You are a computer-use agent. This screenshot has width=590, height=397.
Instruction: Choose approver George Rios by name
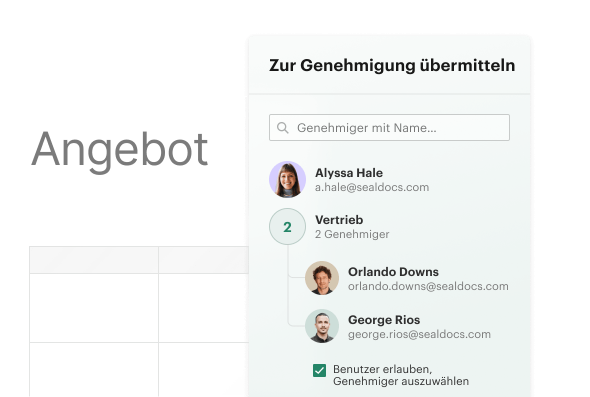[384, 320]
